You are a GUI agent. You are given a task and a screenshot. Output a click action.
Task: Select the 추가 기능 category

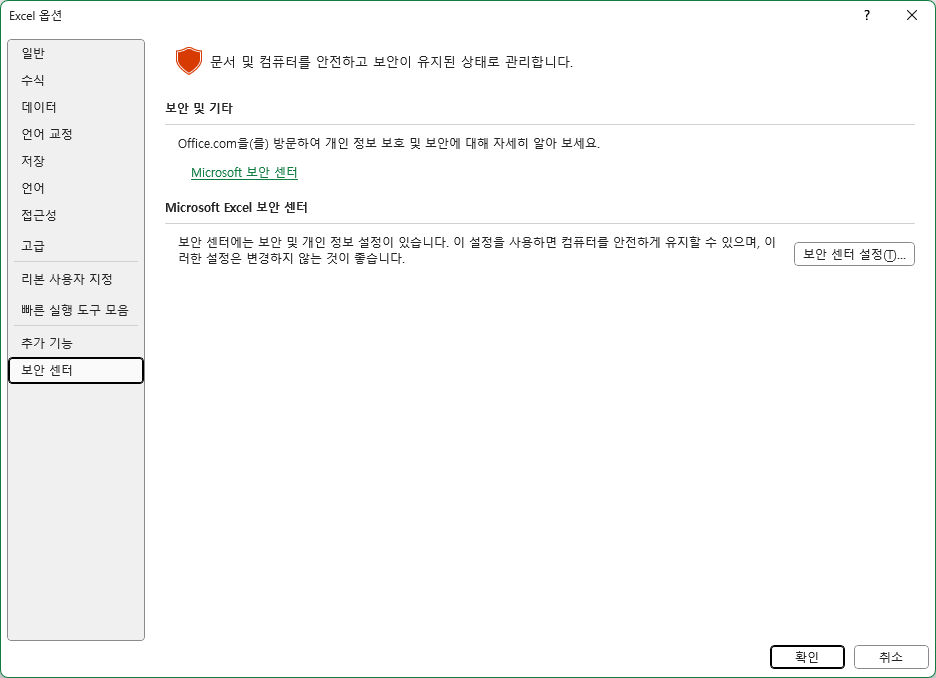[76, 343]
